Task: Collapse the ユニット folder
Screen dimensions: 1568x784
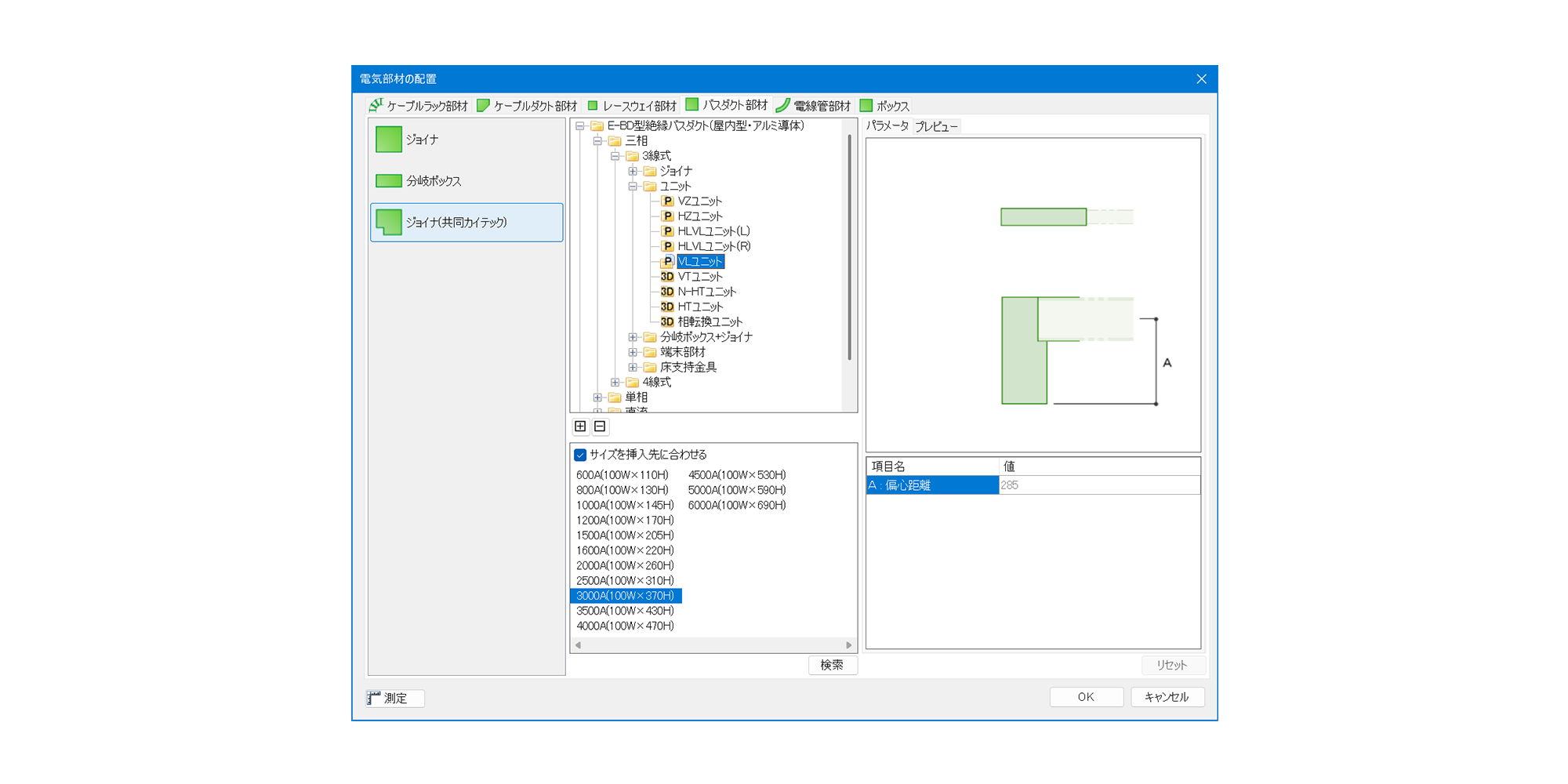Action: click(x=633, y=187)
